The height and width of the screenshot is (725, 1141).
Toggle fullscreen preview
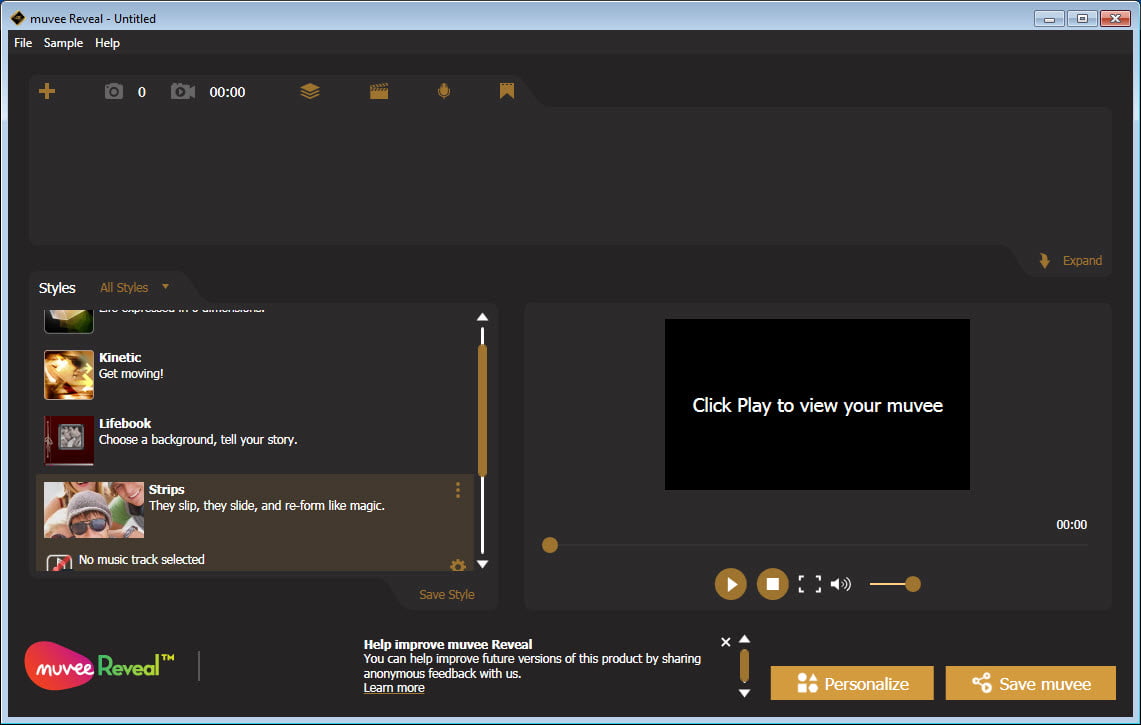click(x=810, y=584)
